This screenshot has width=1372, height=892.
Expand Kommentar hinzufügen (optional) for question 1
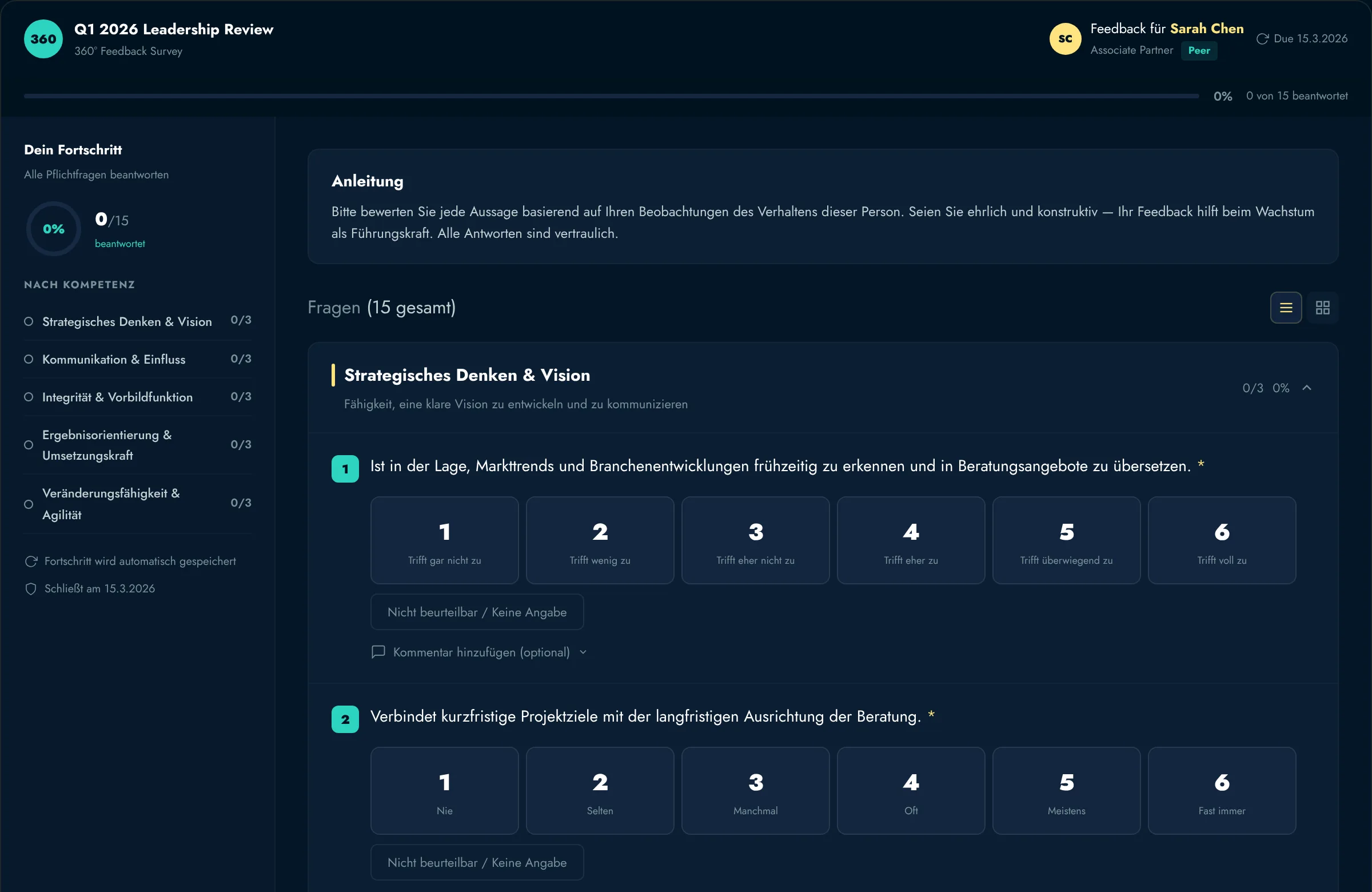[480, 652]
